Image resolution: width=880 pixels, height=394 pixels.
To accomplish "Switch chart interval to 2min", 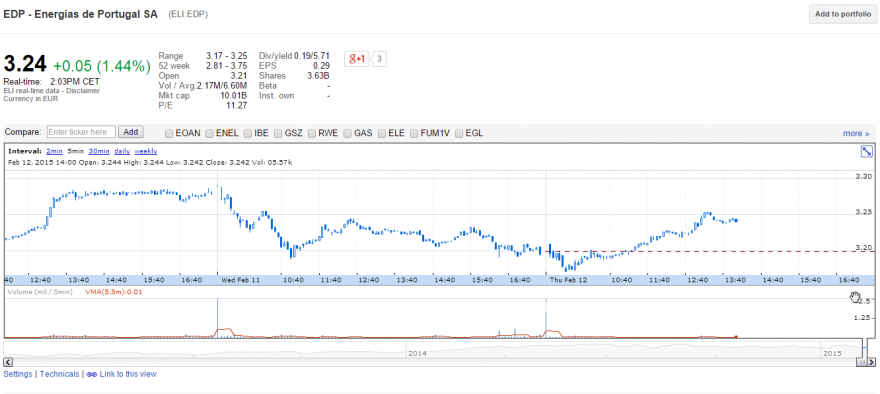I will tap(54, 152).
